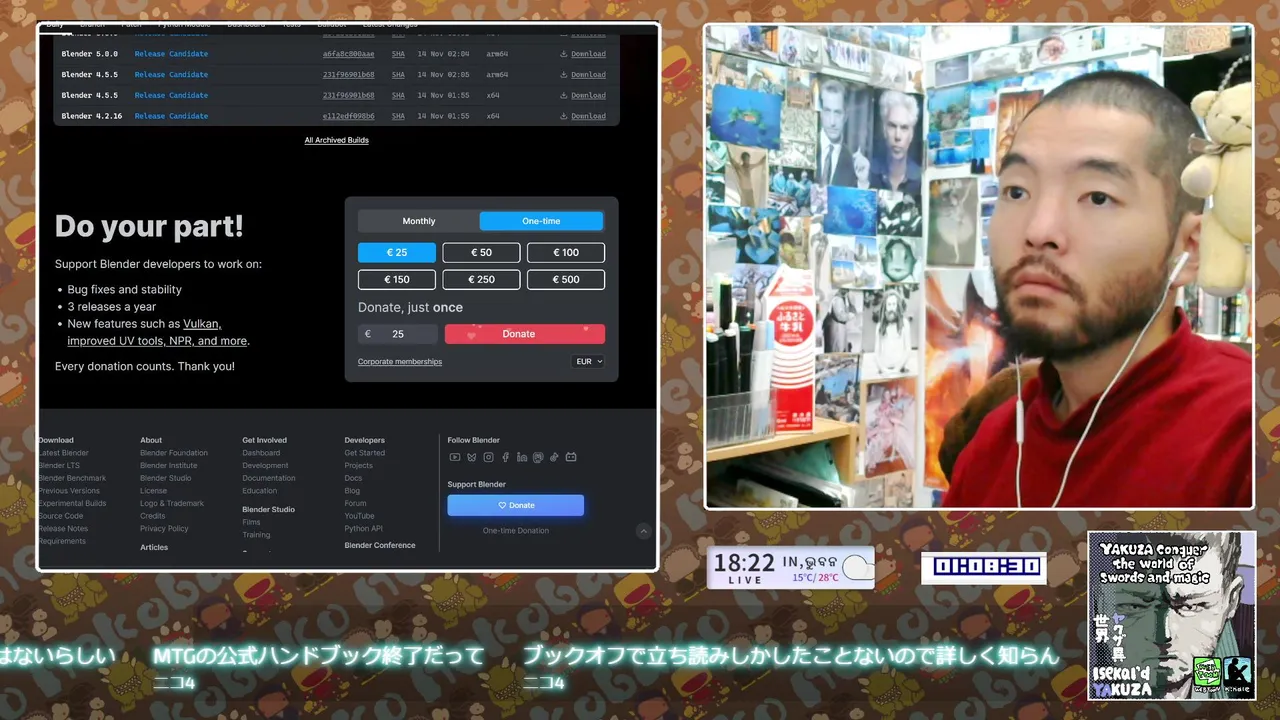
Task: Choose the € 25 donation amount
Action: 397,252
